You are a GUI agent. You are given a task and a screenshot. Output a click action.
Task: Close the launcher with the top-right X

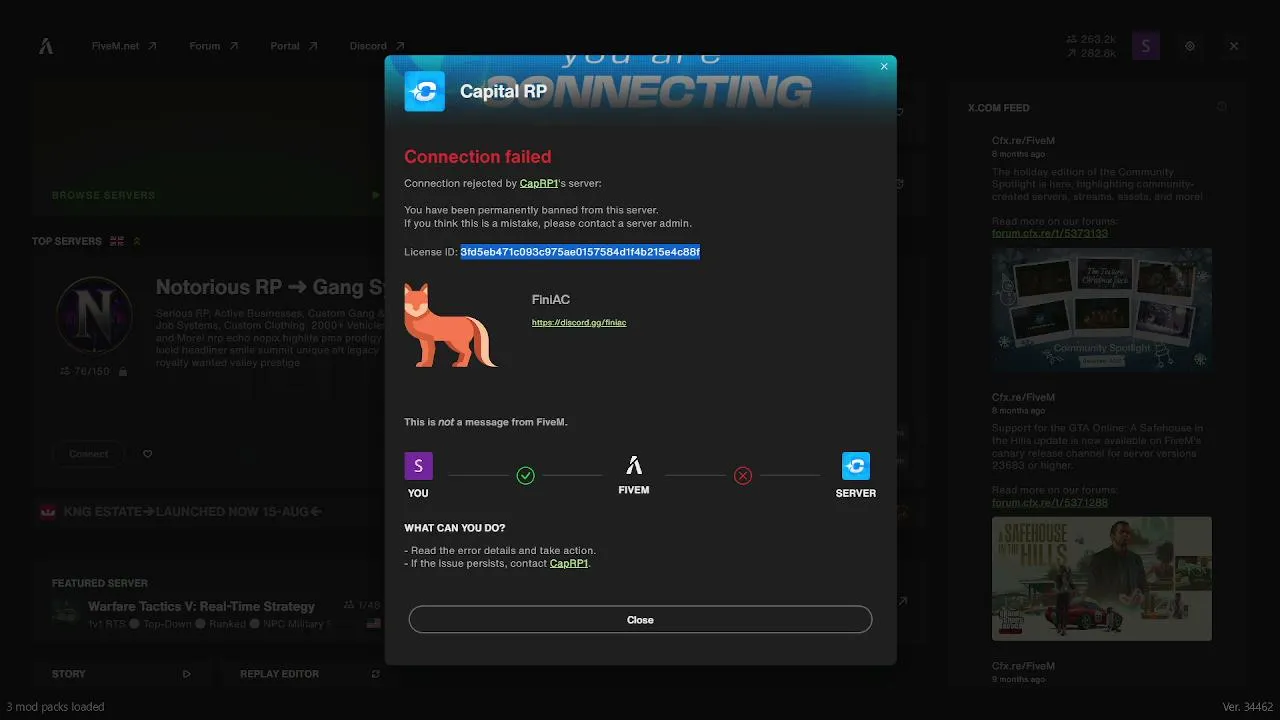pyautogui.click(x=1234, y=46)
